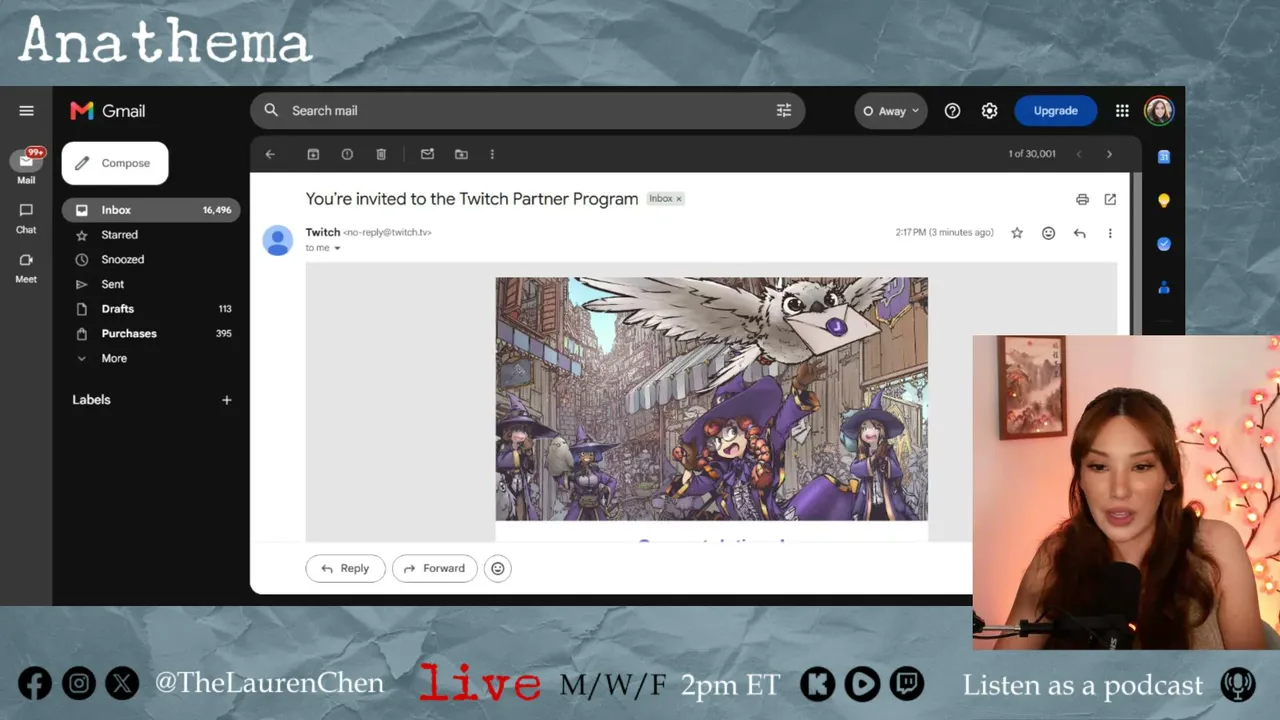
Task: Click the email subject "You're invited to the Twitch Partner Program"
Action: 472,199
